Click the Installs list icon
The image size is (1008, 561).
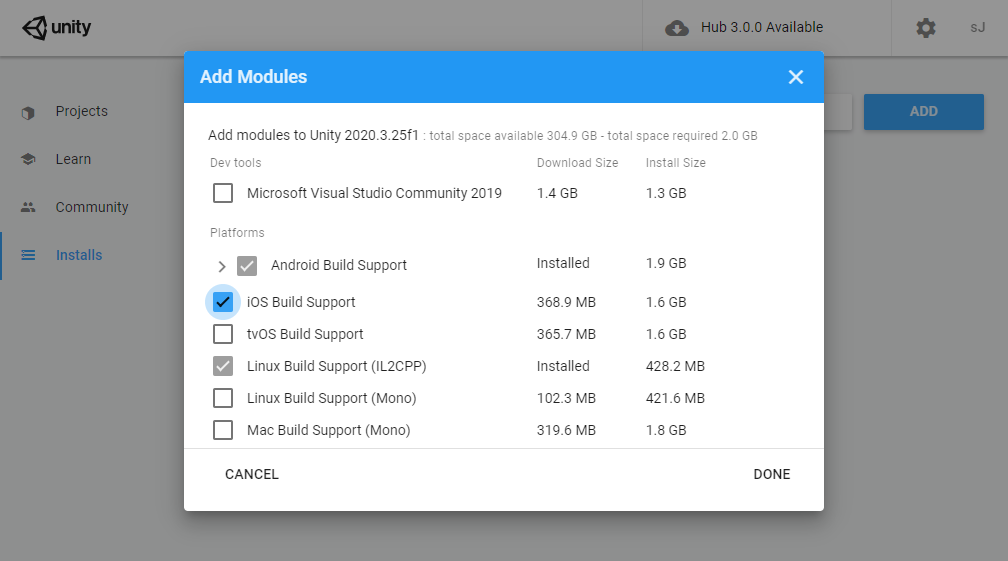click(x=28, y=255)
